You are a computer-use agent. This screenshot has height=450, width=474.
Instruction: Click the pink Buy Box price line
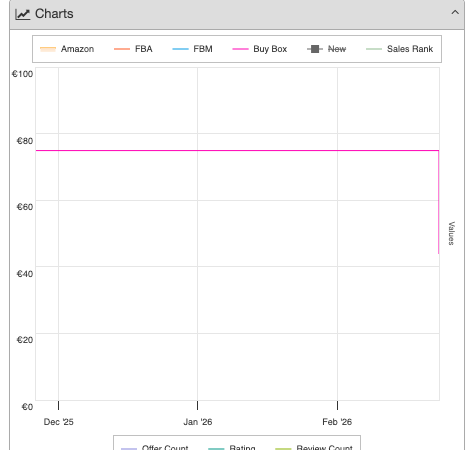237,151
